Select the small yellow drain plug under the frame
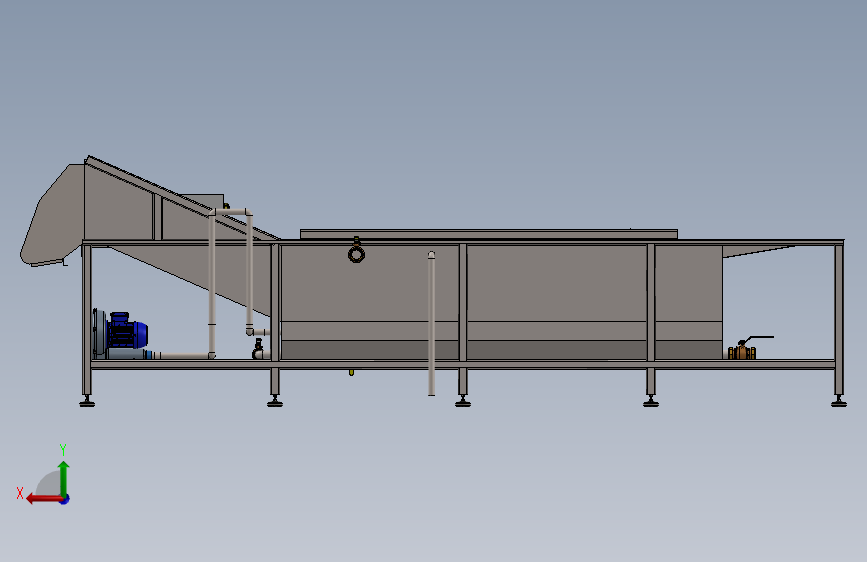Screen dimensions: 867x562 pos(351,373)
